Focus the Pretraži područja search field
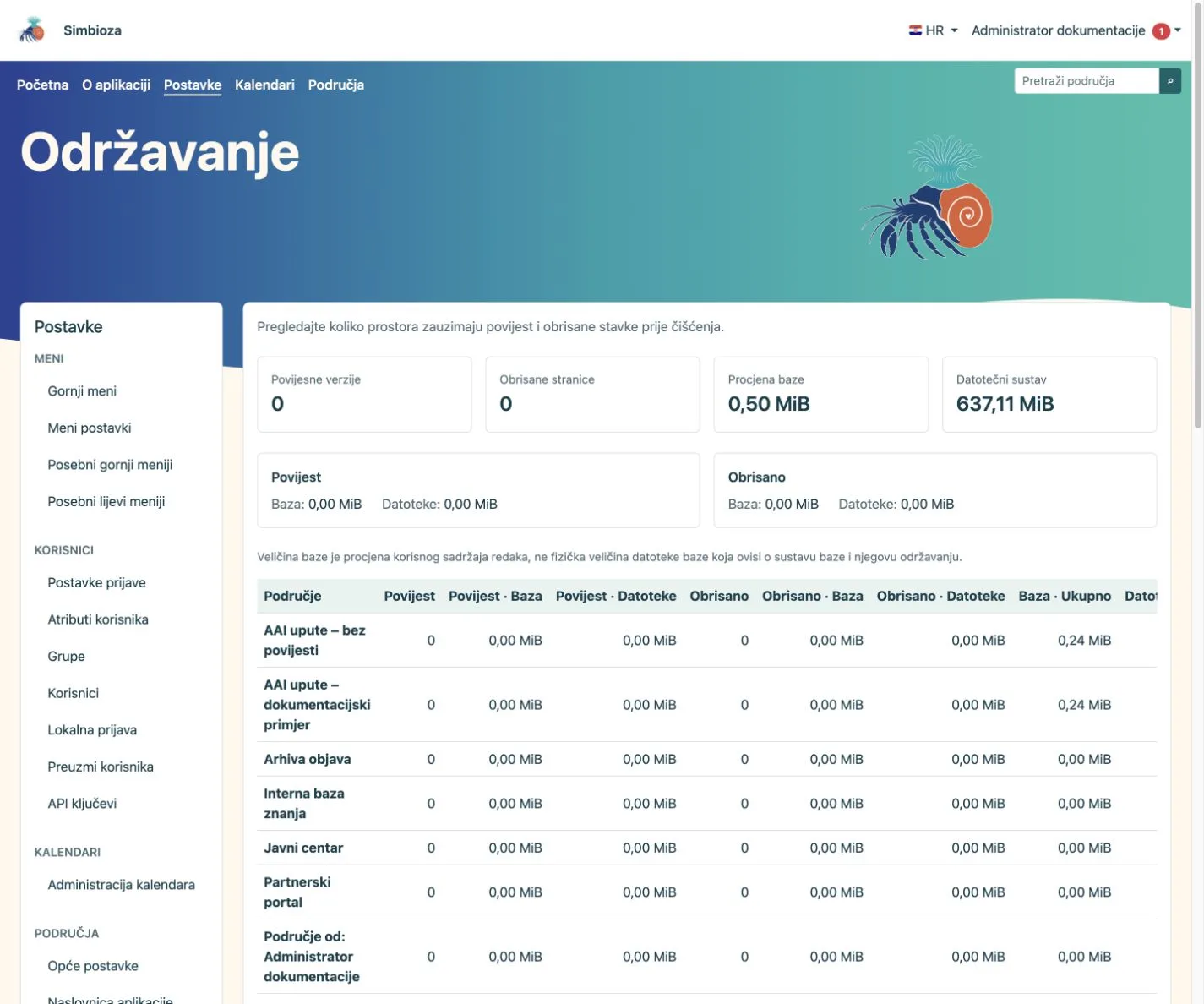The width and height of the screenshot is (1204, 1004). pyautogui.click(x=1087, y=81)
